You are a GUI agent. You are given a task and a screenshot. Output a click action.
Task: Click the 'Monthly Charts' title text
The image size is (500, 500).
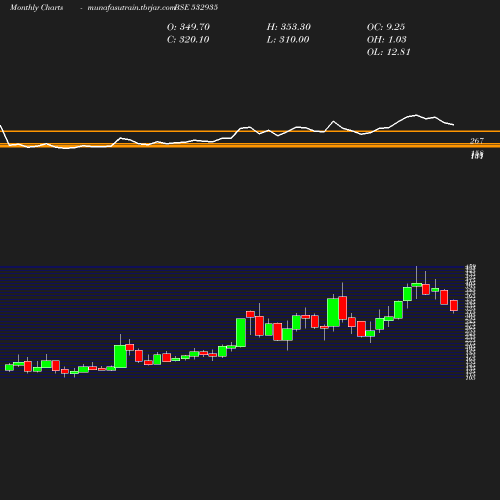point(36,7)
